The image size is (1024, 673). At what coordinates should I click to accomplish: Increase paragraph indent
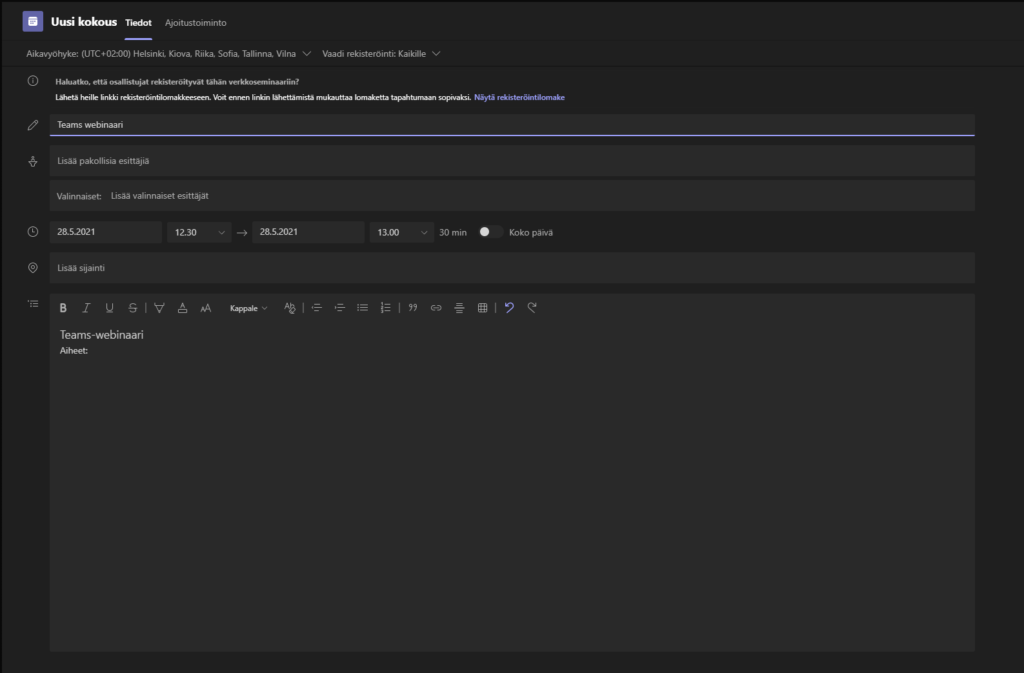(340, 308)
